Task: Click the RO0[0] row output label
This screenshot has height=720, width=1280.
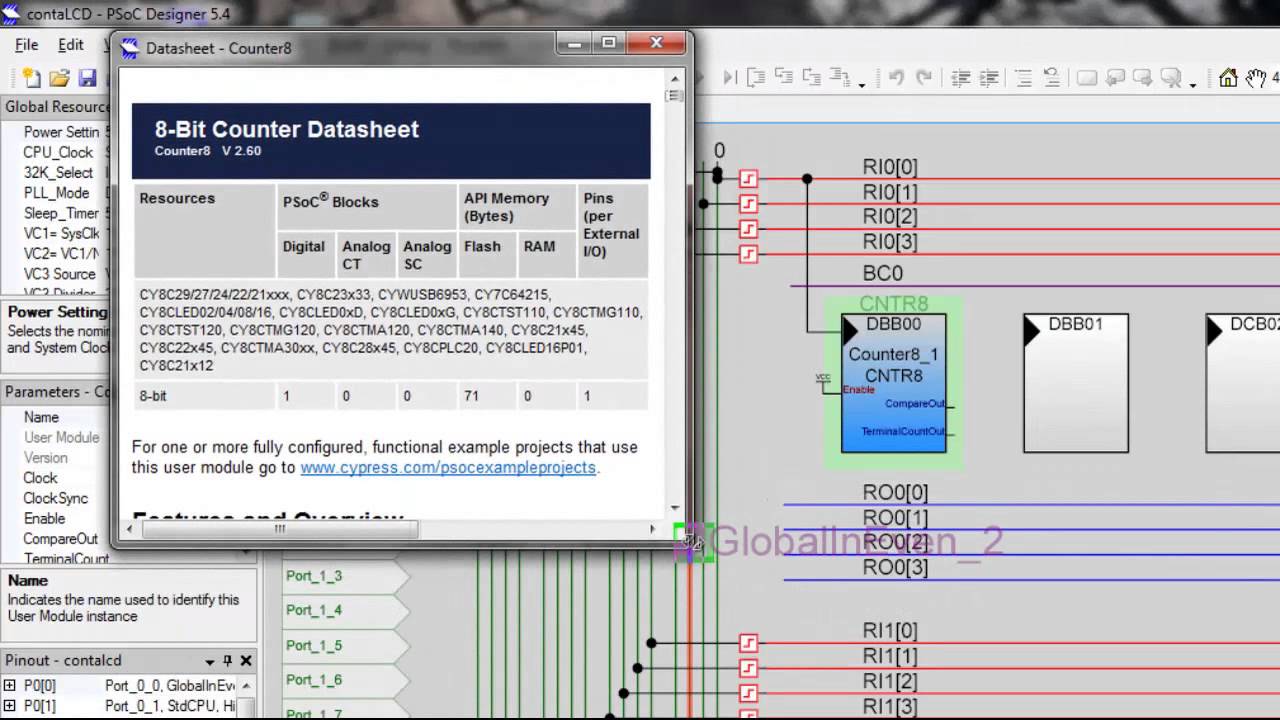Action: coord(895,493)
